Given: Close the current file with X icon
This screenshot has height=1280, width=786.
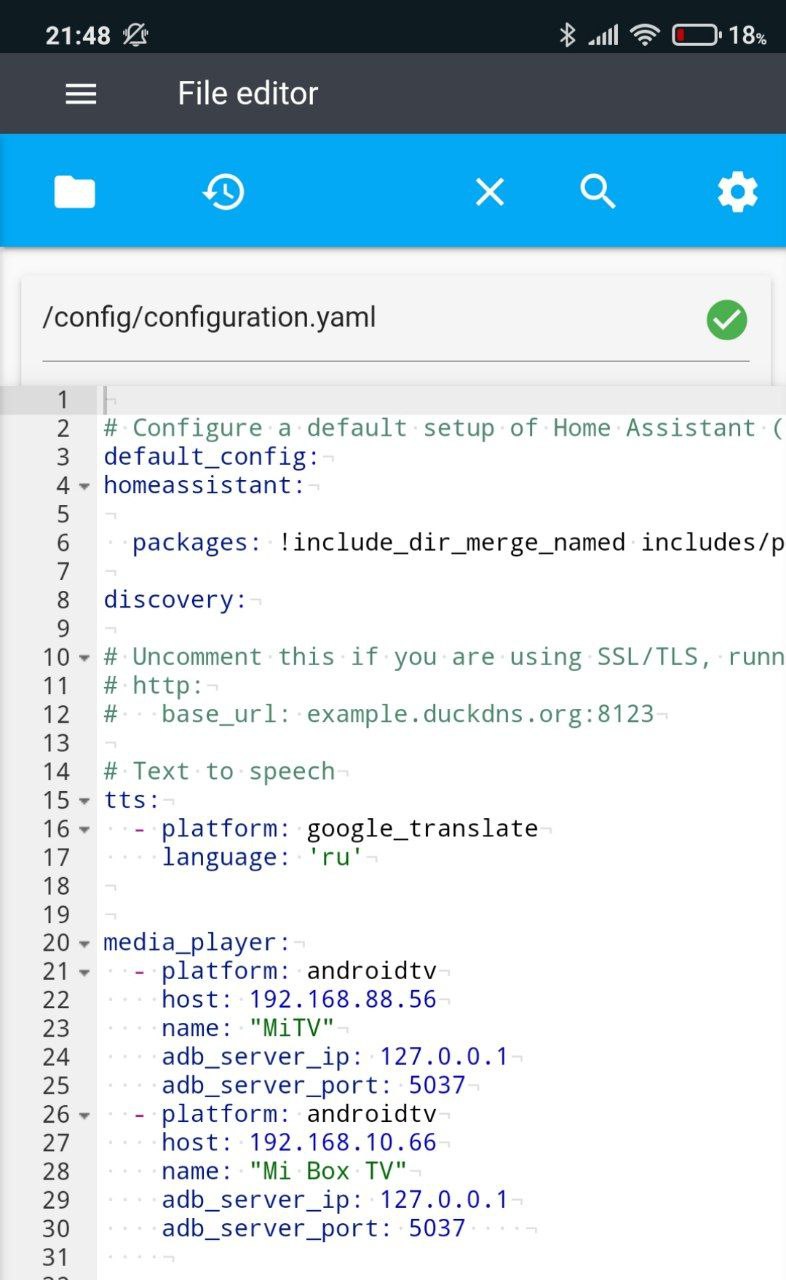Looking at the screenshot, I should click(490, 191).
